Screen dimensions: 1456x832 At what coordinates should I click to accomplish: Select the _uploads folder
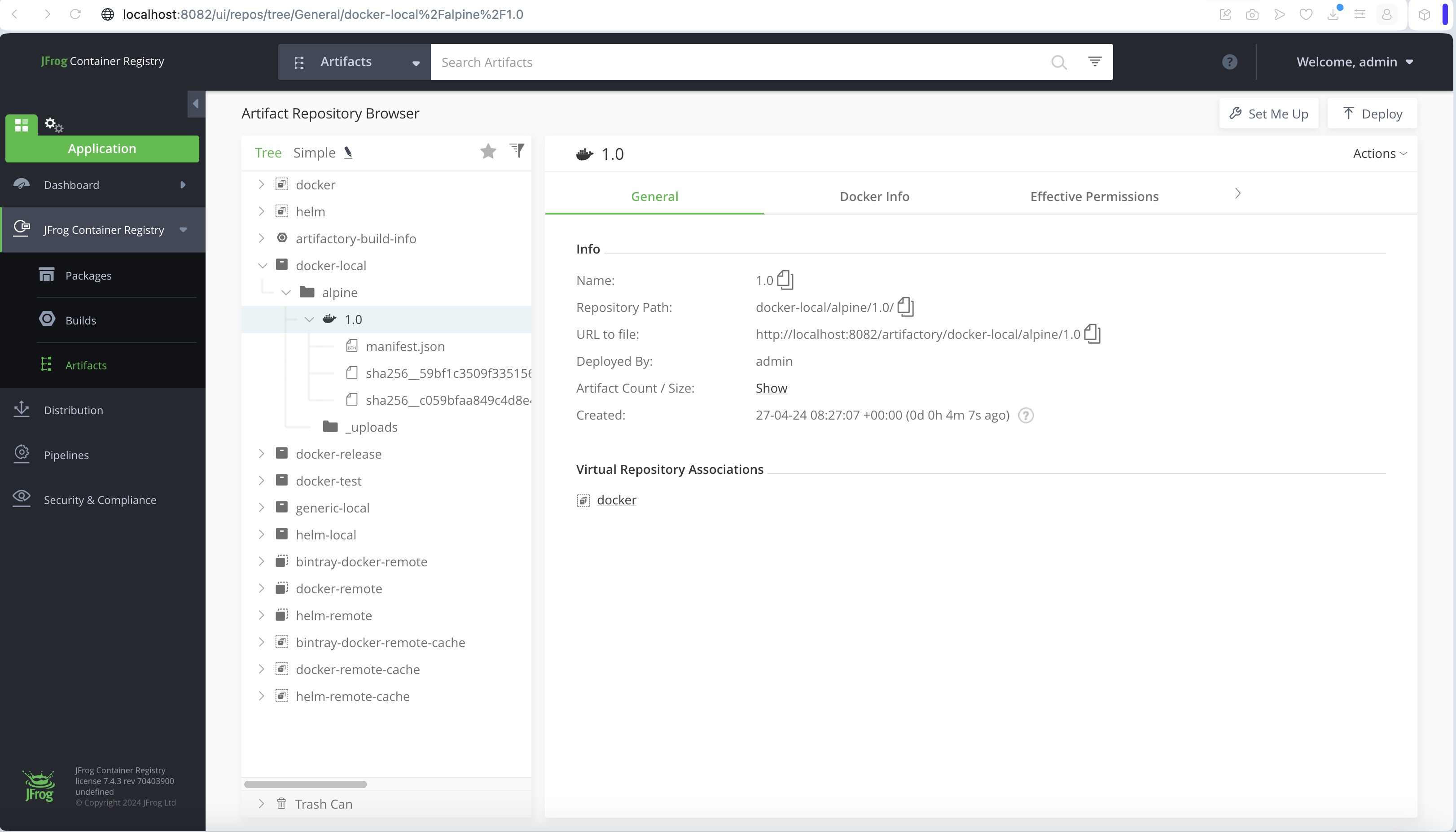[x=371, y=427]
